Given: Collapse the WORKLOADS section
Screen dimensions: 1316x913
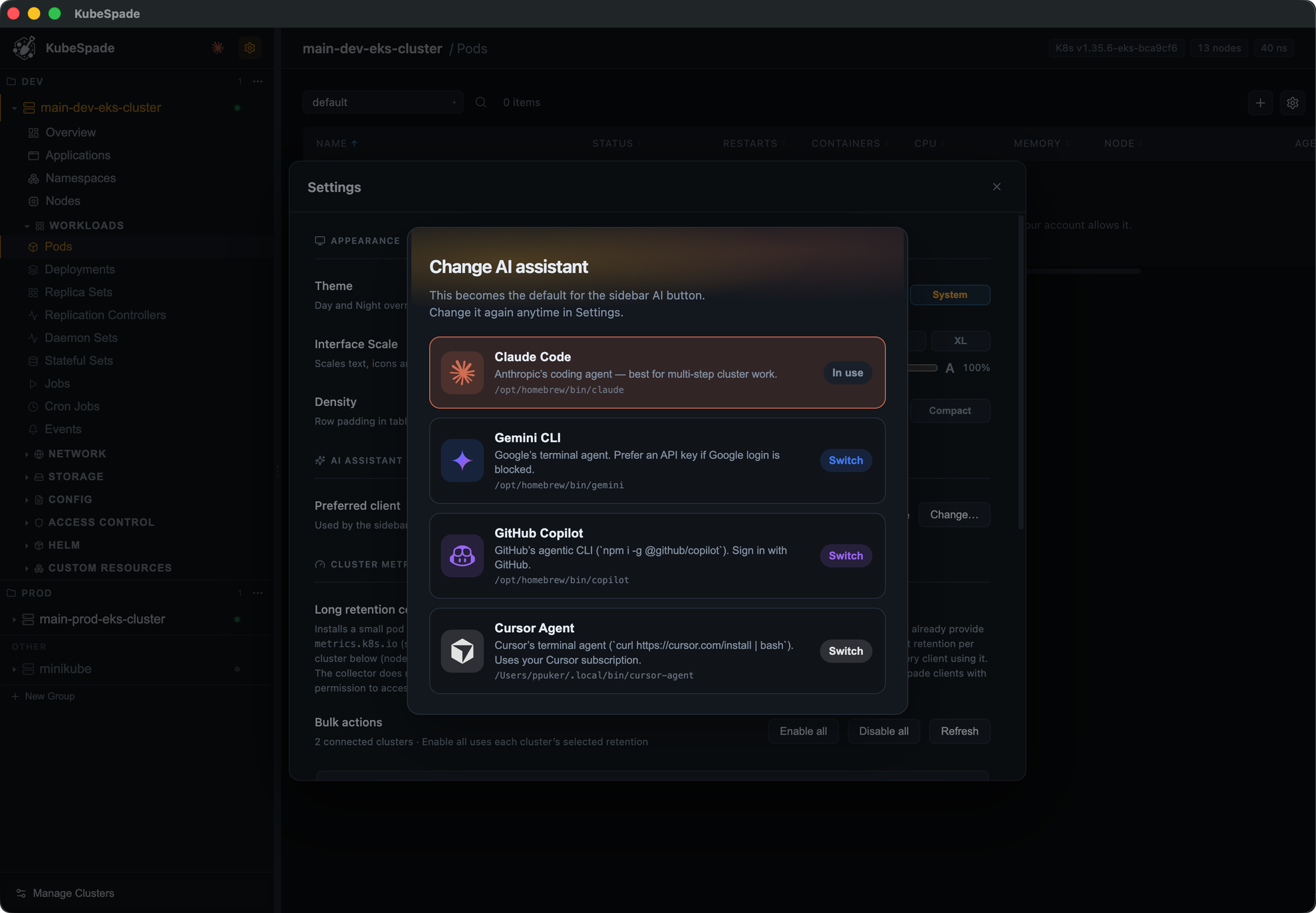Looking at the screenshot, I should tap(27, 226).
